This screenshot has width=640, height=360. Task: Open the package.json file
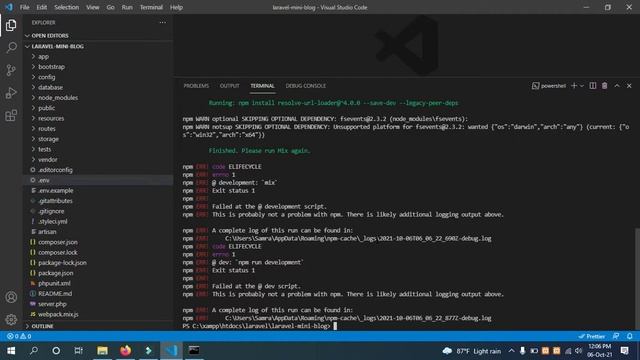[x=98, y=273]
